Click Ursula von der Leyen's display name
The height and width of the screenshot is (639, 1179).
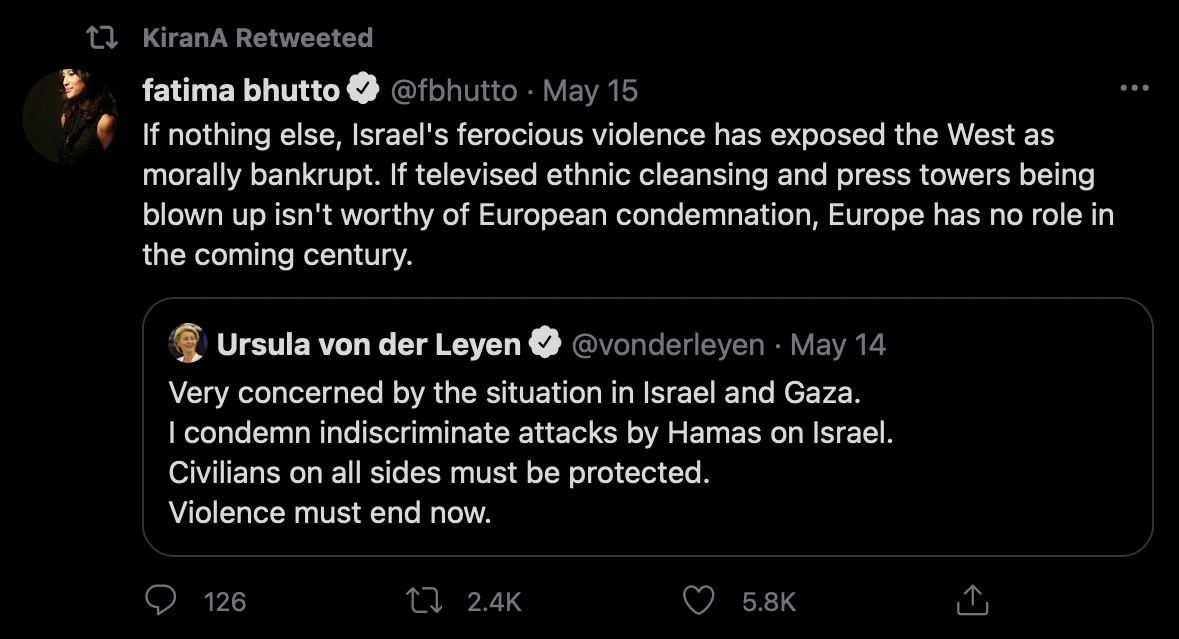click(368, 345)
